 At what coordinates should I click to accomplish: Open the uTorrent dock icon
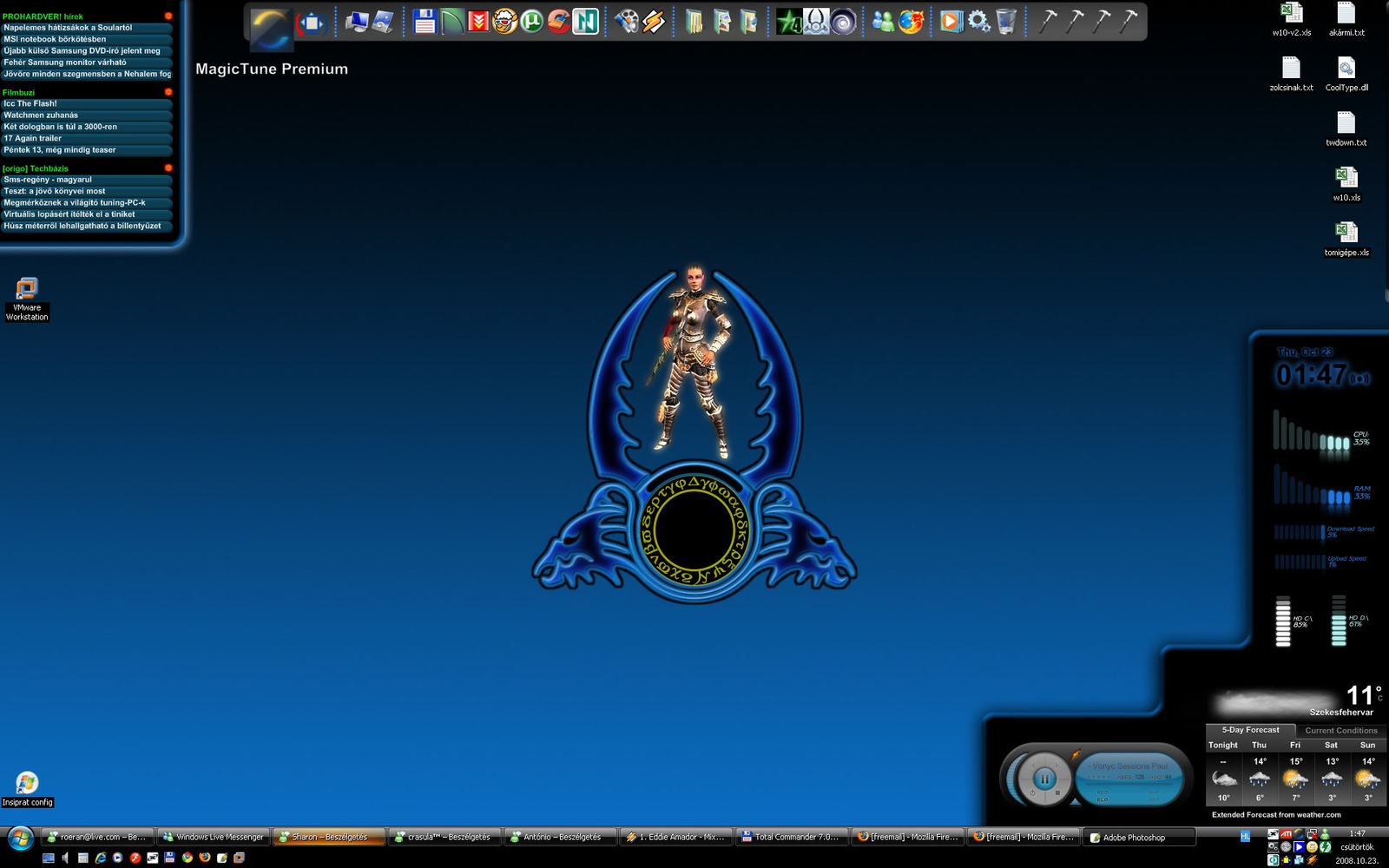tap(531, 21)
